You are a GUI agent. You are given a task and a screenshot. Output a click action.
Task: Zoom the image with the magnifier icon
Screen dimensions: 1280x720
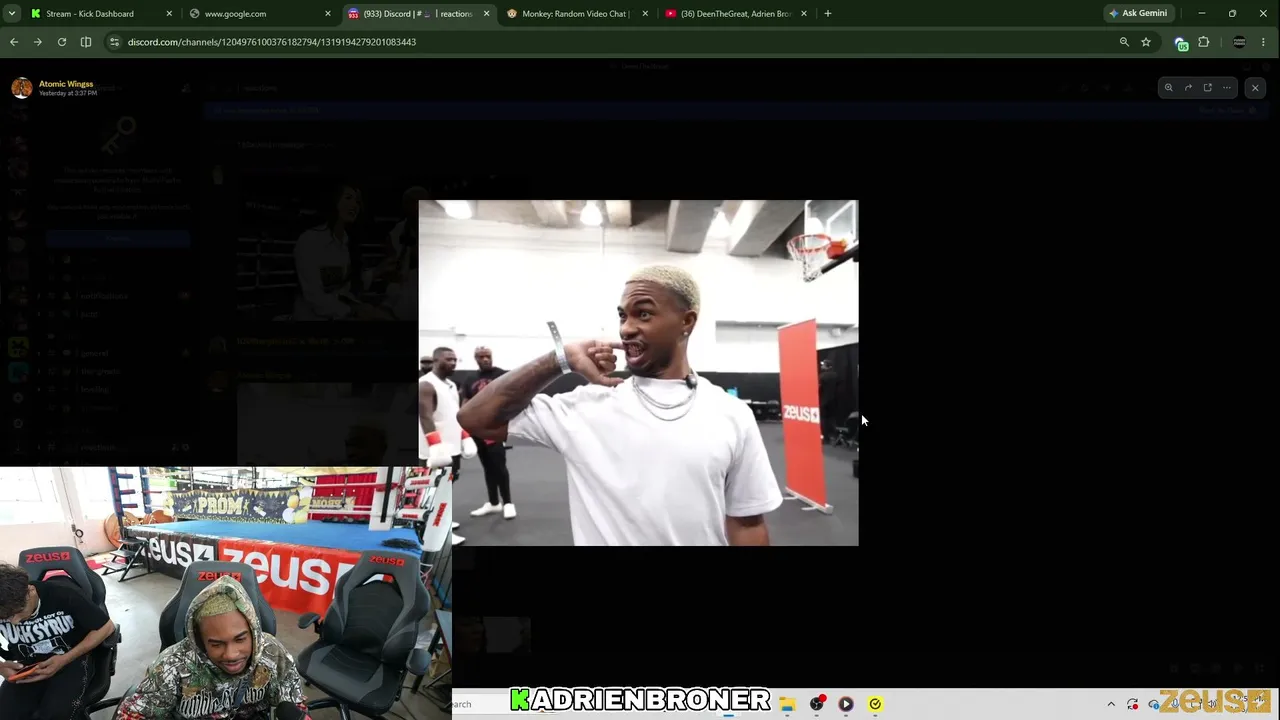coord(1168,88)
